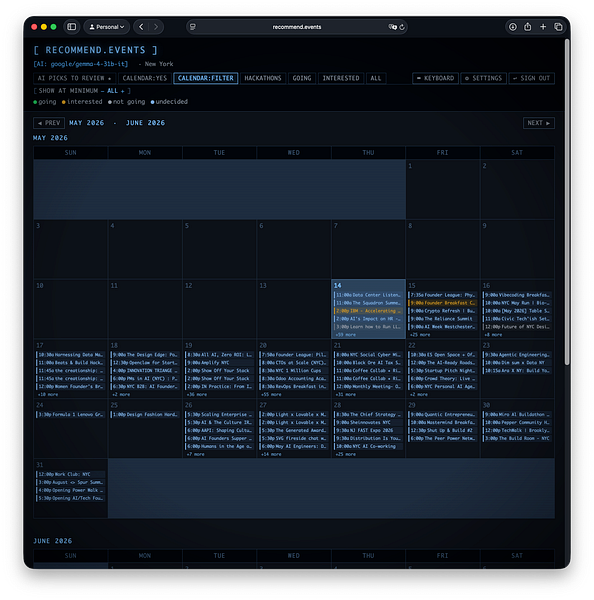This screenshot has width=594, height=600.
Task: Open '3:30p Formula 1 Lenovo Gr..' event
Action: coord(70,415)
